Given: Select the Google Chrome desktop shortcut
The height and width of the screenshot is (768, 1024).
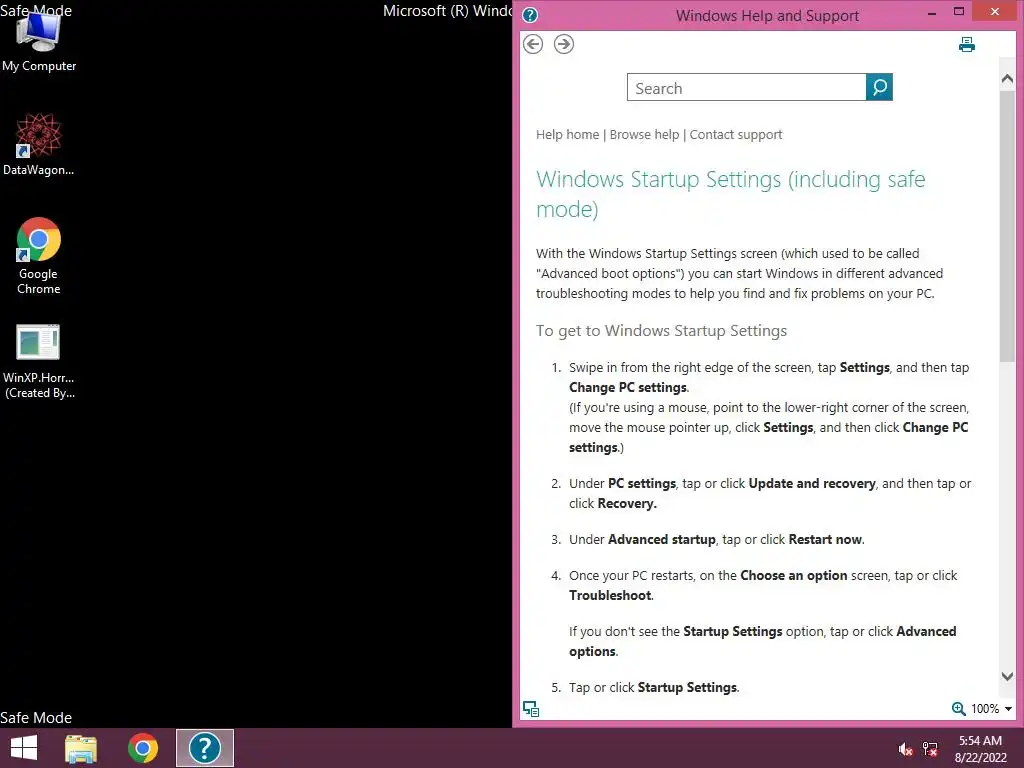Looking at the screenshot, I should (39, 256).
